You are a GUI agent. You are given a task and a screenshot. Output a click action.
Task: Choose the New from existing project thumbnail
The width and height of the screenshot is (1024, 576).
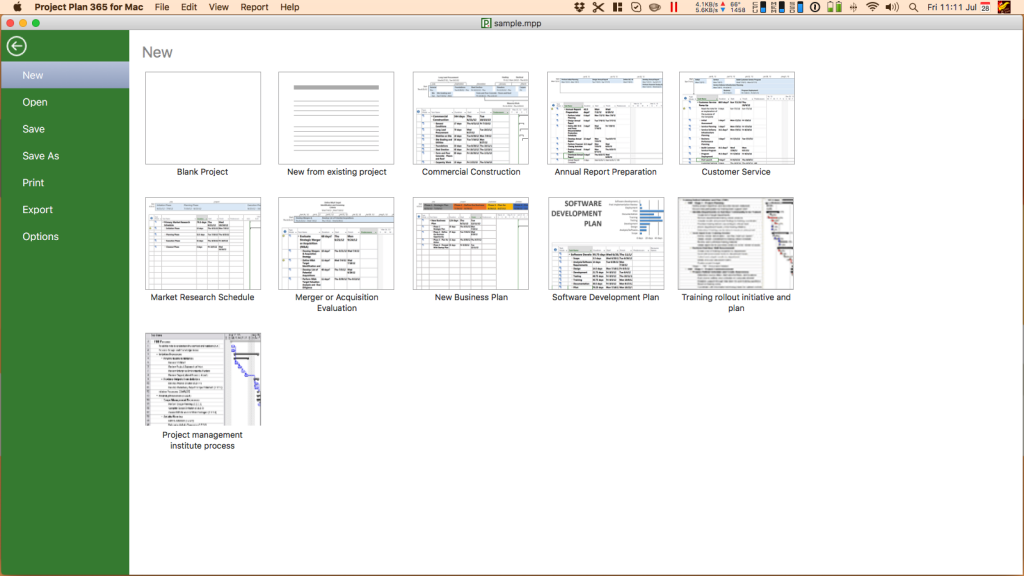click(336, 118)
